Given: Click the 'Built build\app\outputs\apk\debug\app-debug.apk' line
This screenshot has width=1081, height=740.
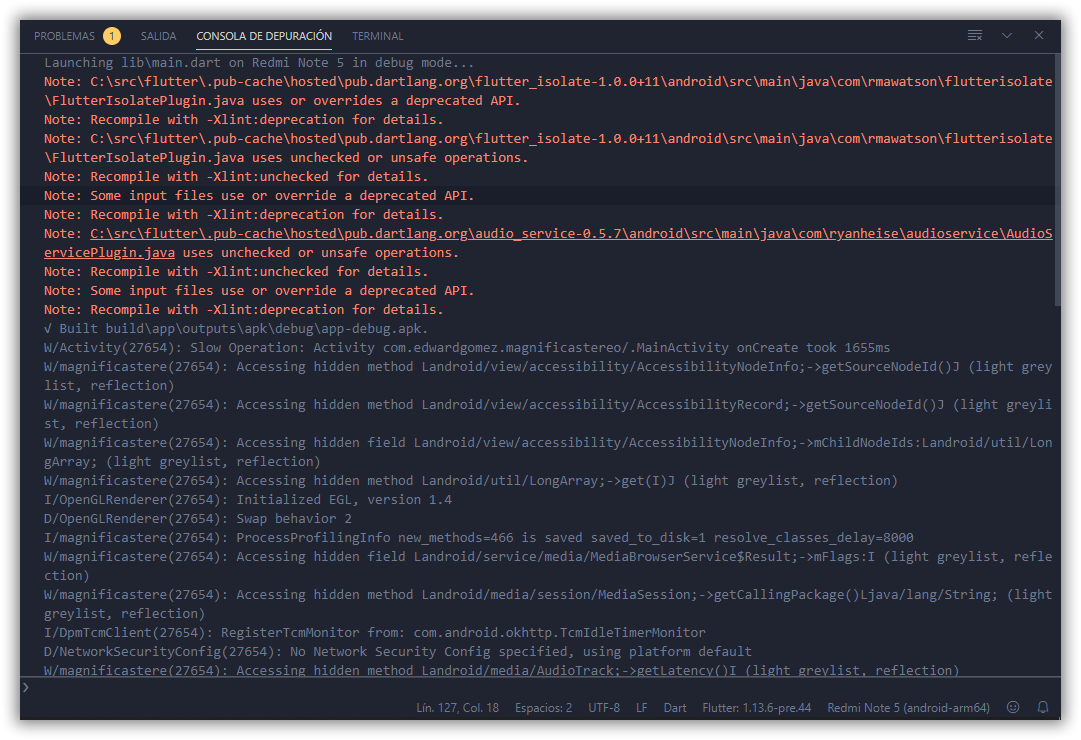Looking at the screenshot, I should (x=236, y=329).
